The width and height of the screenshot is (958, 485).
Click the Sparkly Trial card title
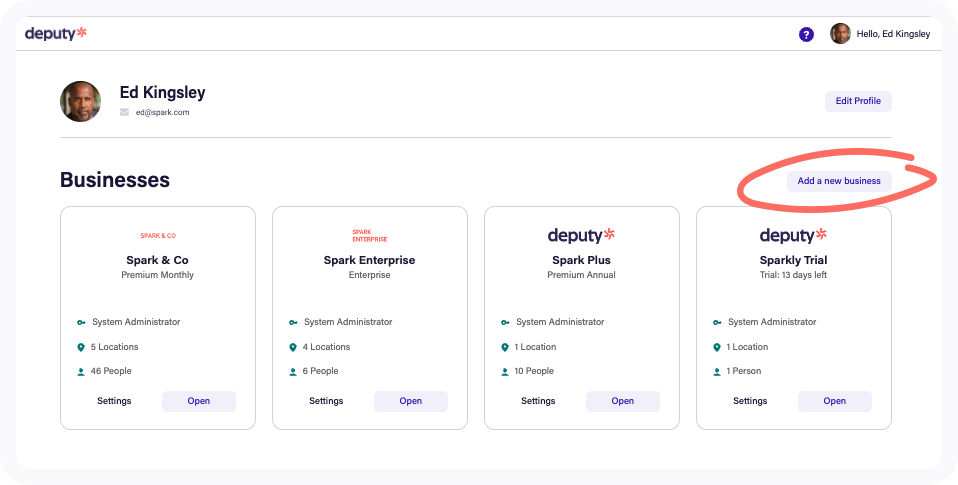tap(794, 260)
